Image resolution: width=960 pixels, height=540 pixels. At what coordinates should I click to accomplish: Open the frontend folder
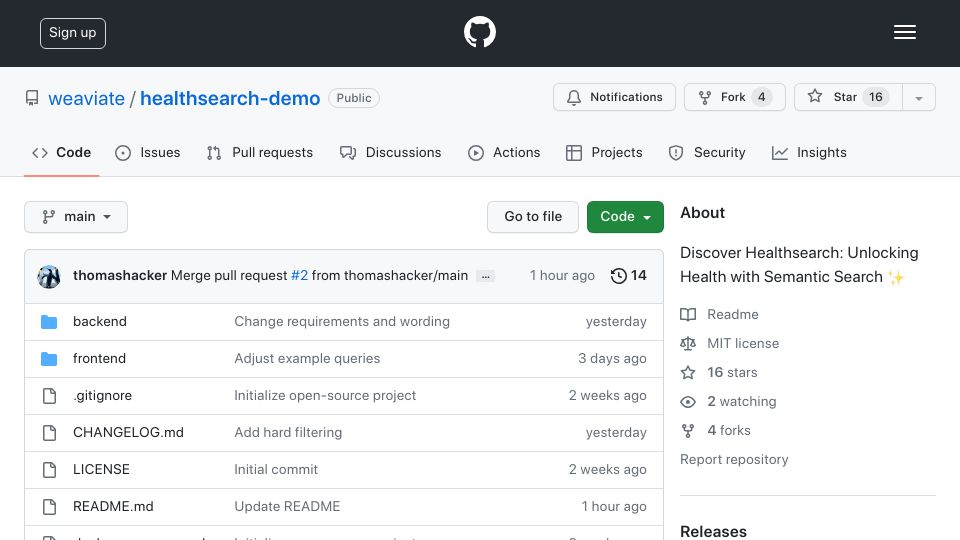(x=99, y=358)
